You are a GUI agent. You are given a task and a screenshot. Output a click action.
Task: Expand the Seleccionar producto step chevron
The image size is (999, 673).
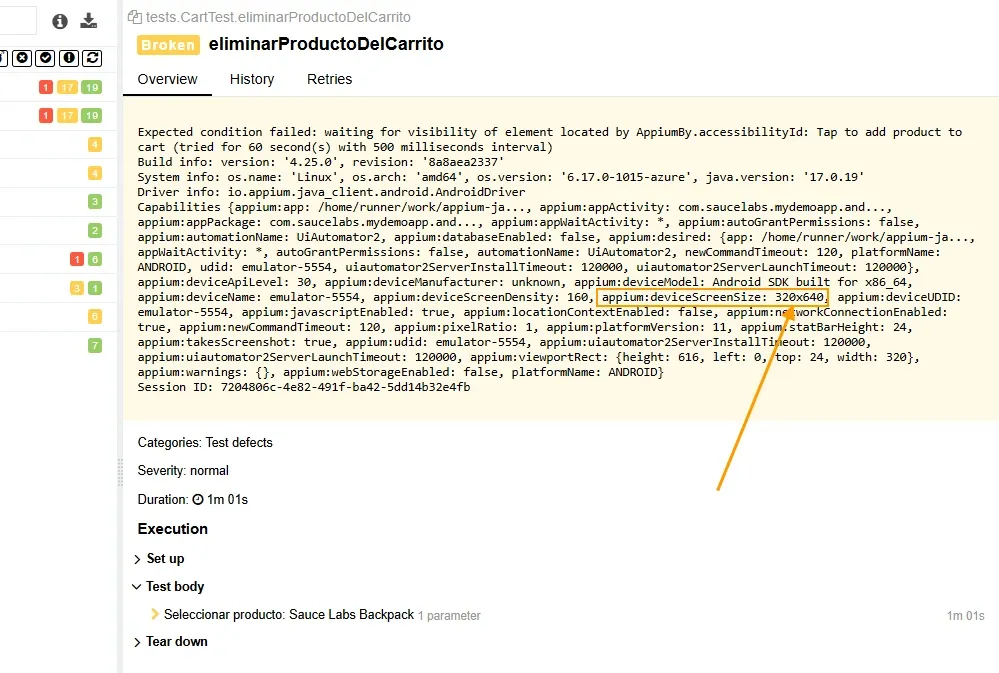[155, 614]
